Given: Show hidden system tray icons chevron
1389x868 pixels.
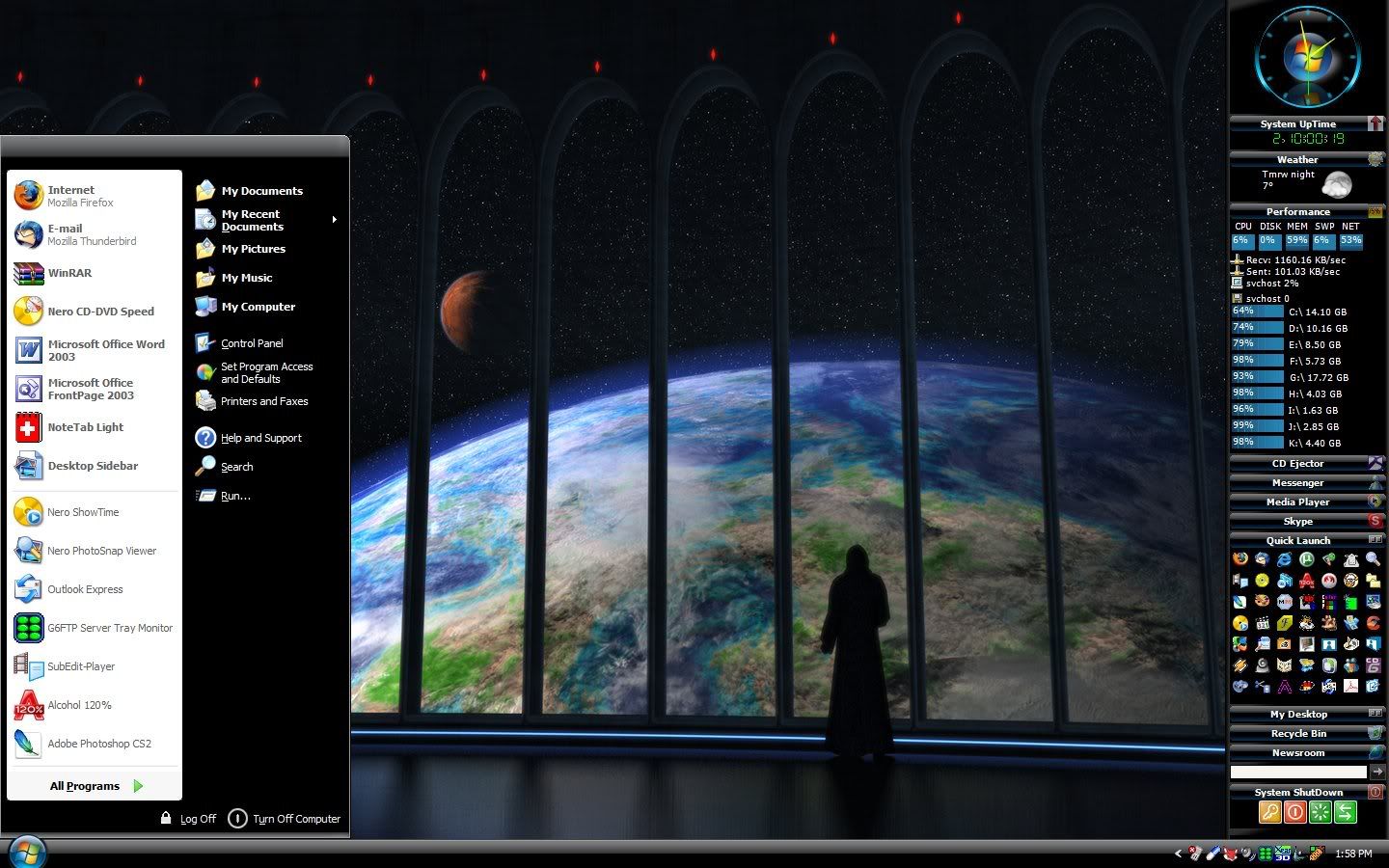Looking at the screenshot, I should pos(1179,854).
